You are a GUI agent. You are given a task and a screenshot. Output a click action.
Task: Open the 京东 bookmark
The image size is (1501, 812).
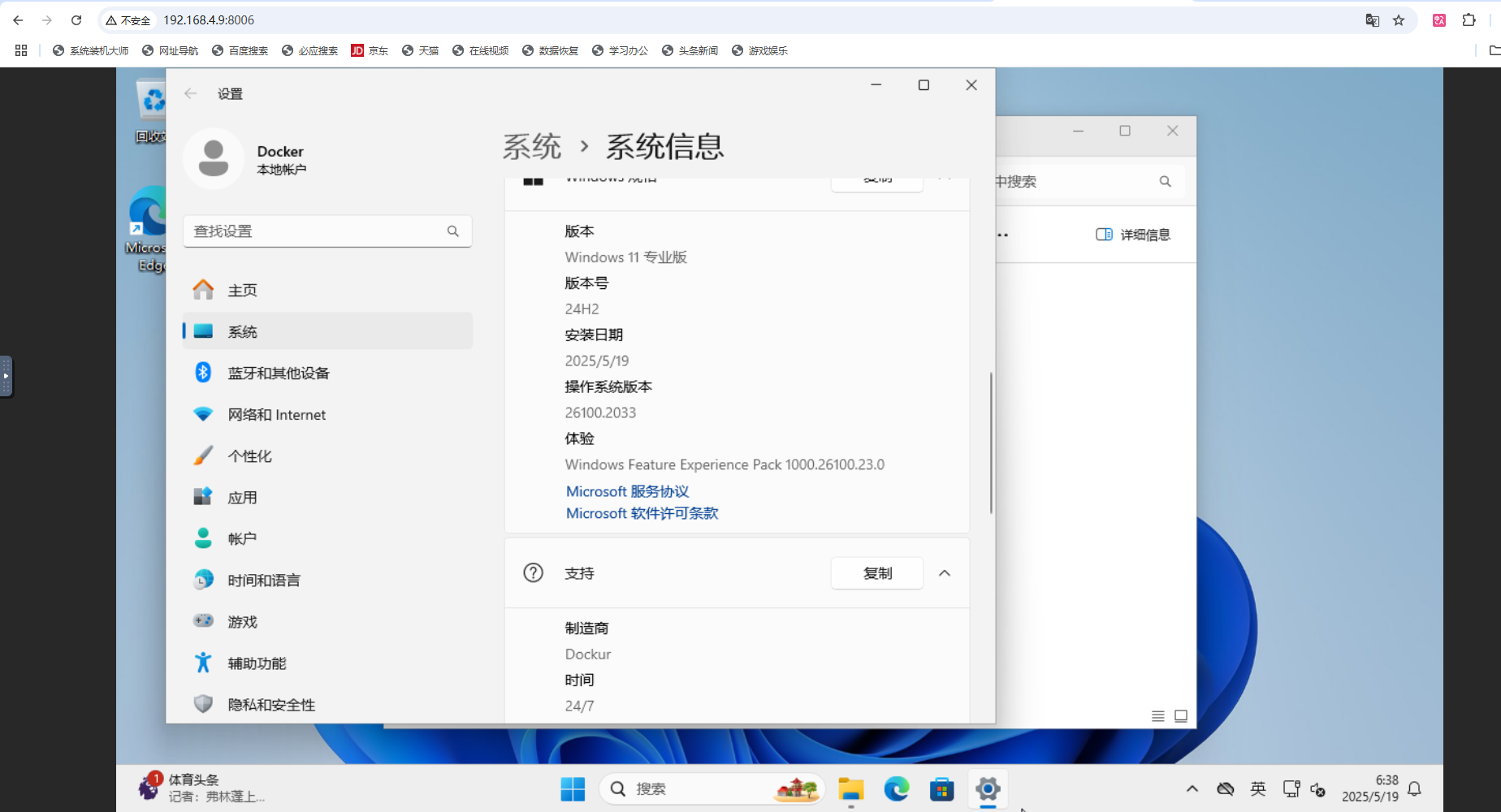pyautogui.click(x=370, y=50)
